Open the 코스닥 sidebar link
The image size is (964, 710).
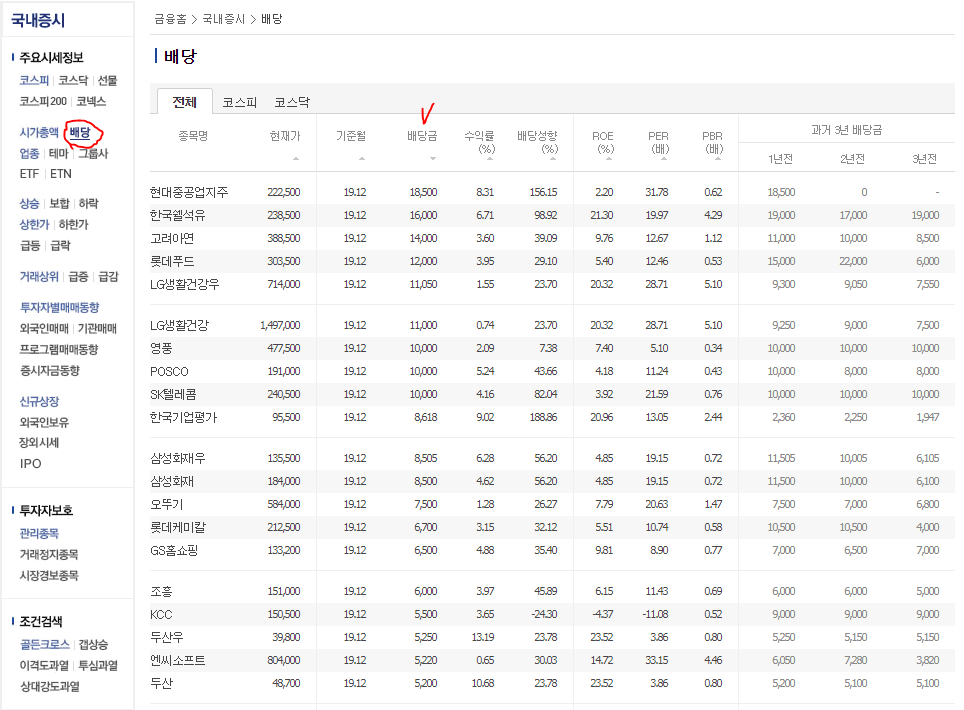coord(73,81)
